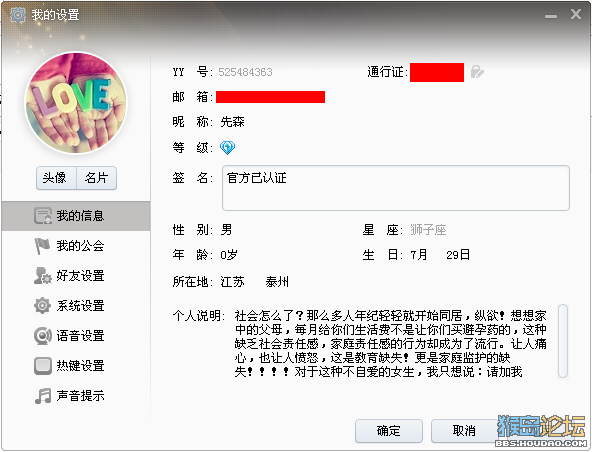Expand the birthday month selector 7月
The image size is (592, 452).
pyautogui.click(x=419, y=255)
